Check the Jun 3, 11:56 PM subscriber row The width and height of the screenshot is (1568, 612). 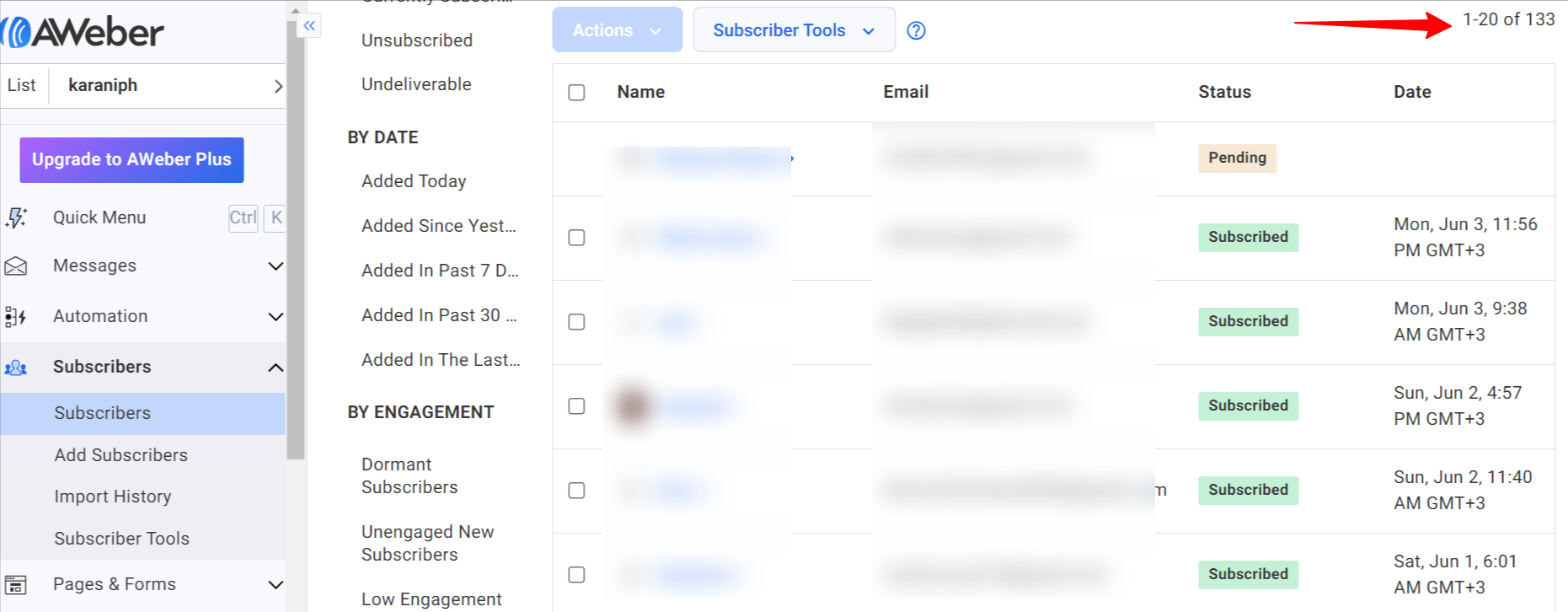click(x=576, y=238)
